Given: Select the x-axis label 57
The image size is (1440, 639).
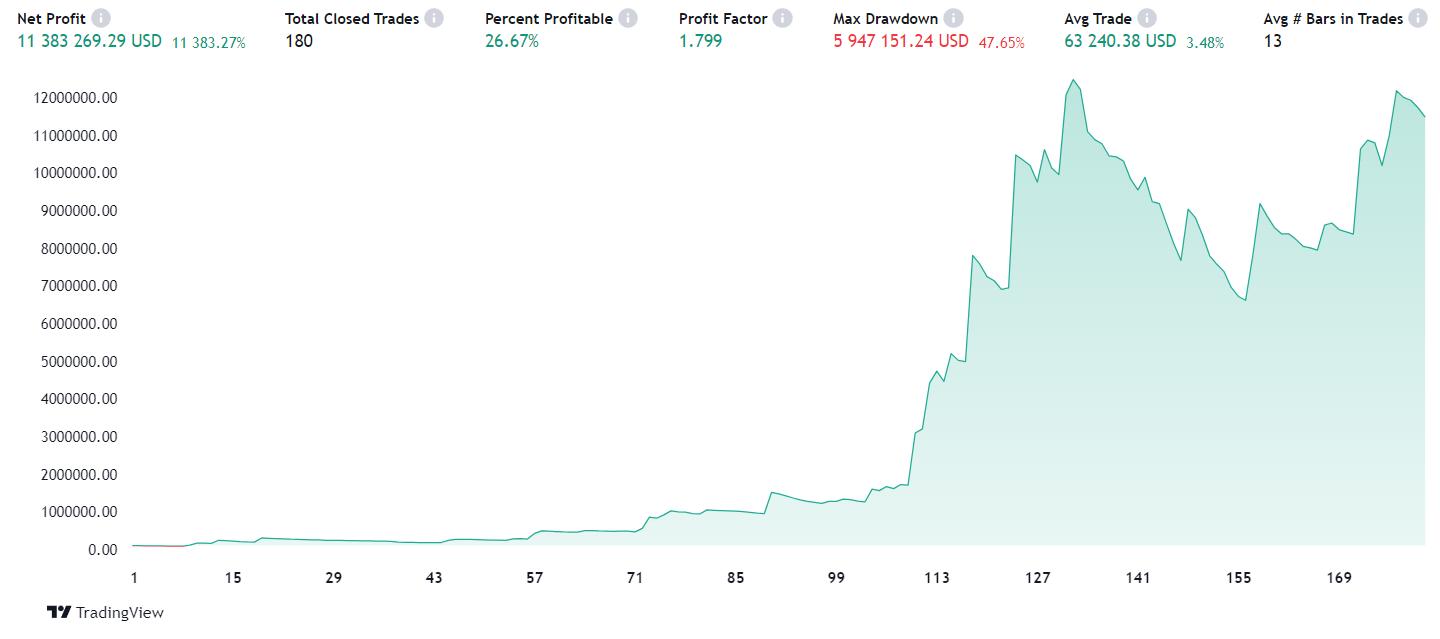Looking at the screenshot, I should pyautogui.click(x=535, y=578).
